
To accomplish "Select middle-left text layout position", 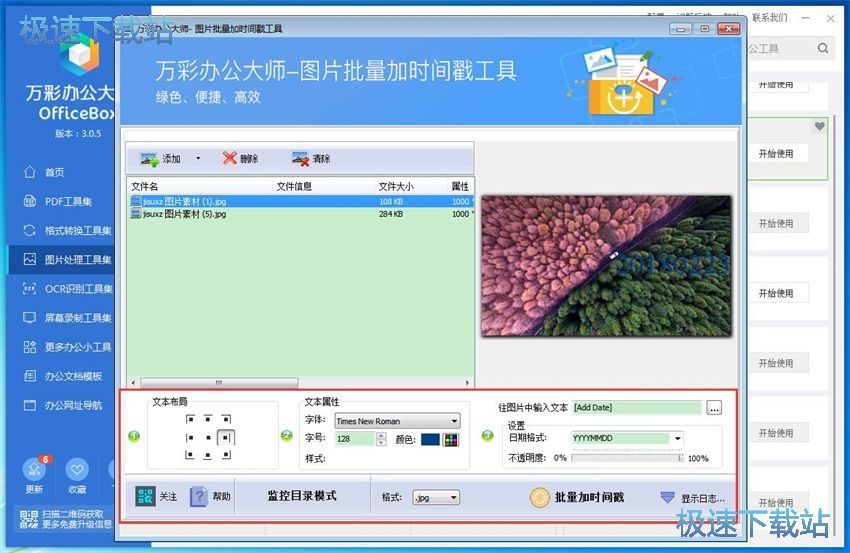I will point(190,438).
